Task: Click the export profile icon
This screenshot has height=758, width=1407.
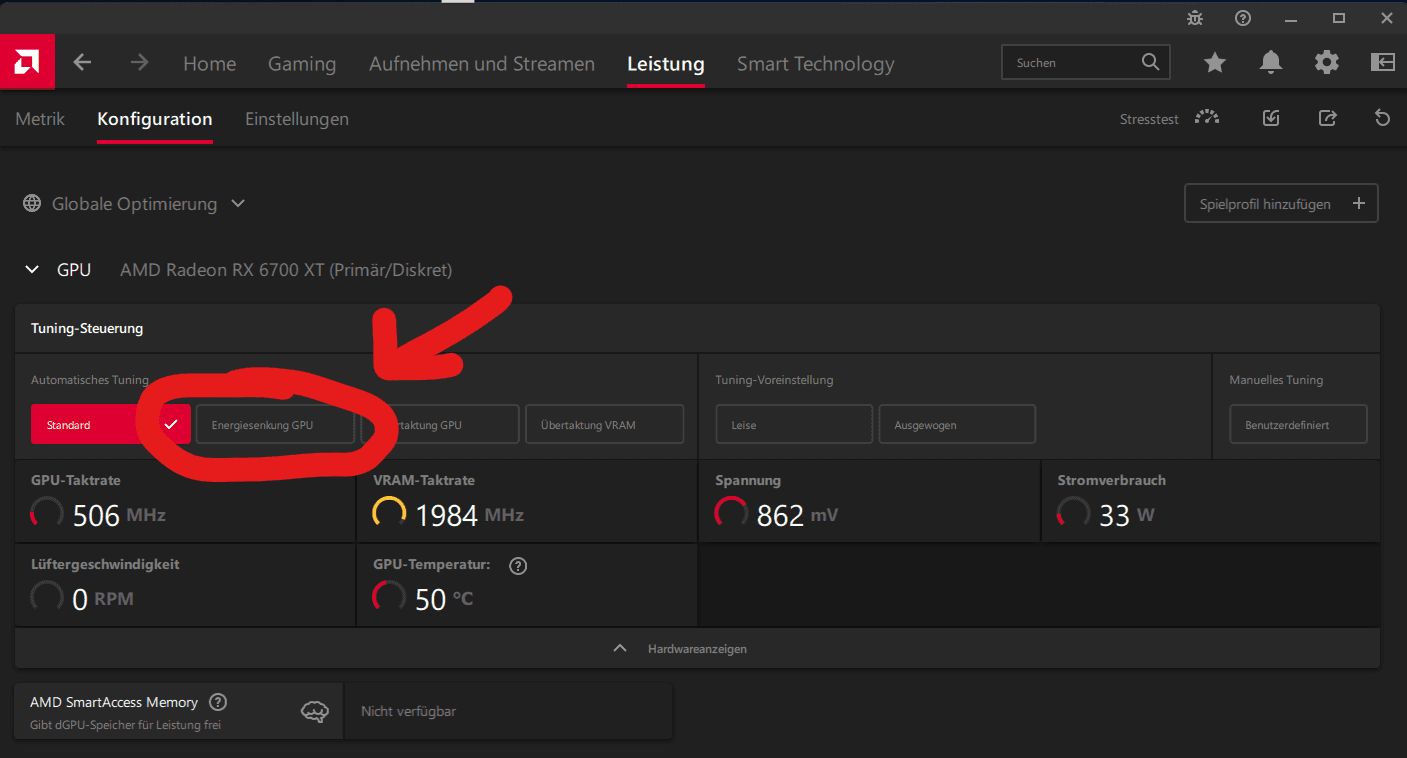Action: pyautogui.click(x=1327, y=118)
